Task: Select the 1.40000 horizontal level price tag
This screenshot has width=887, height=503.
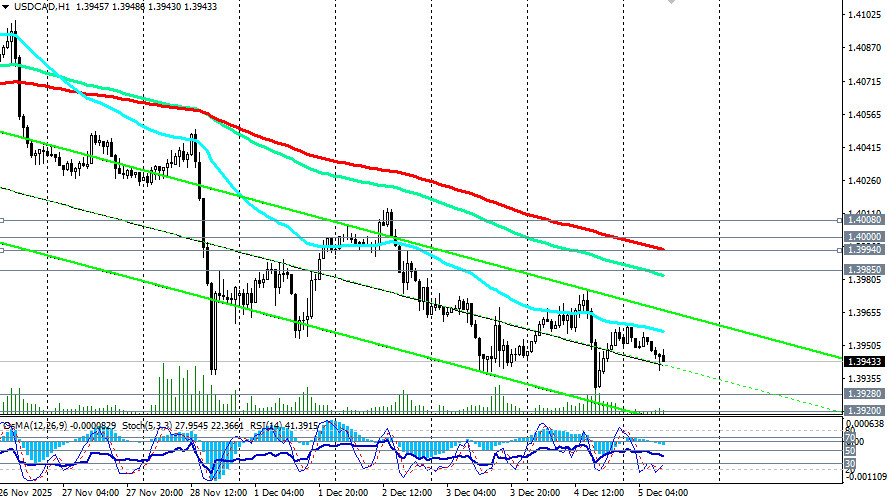Action: pos(864,237)
